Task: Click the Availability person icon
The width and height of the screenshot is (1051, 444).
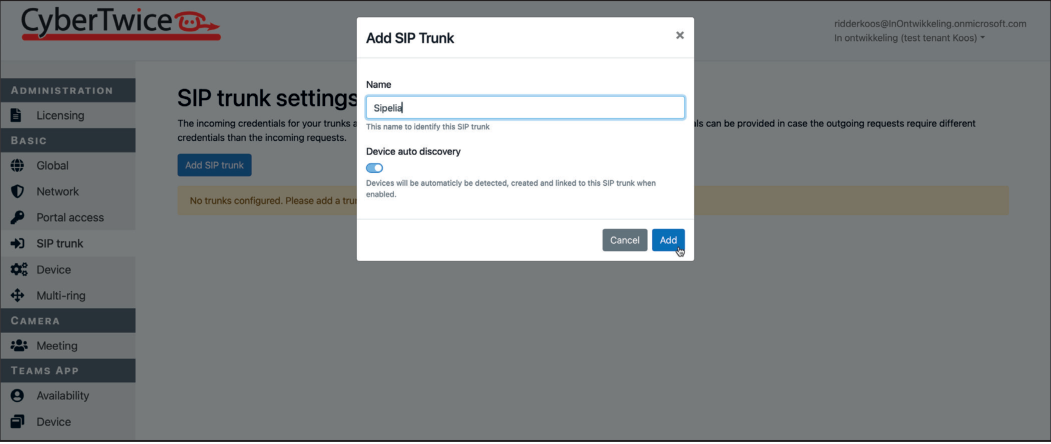Action: pos(18,396)
